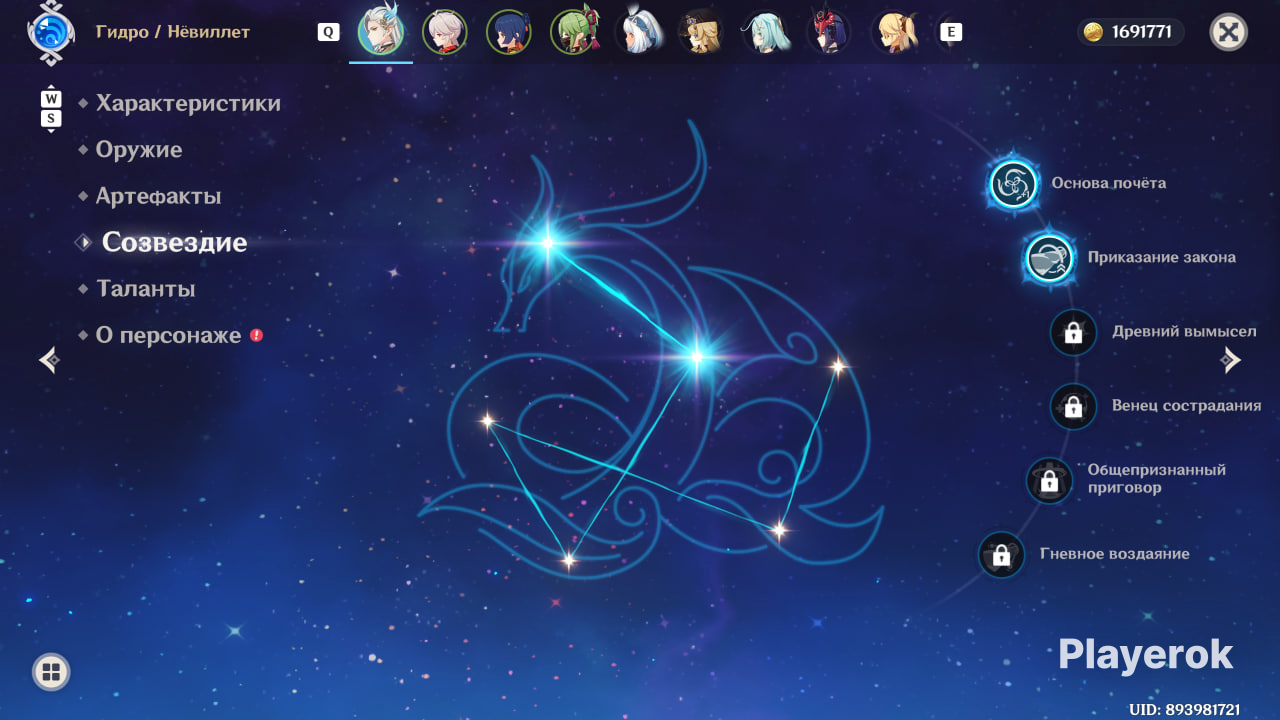Click the bright star at the constellation's center
Viewport: 1280px width, 720px height.
point(696,355)
